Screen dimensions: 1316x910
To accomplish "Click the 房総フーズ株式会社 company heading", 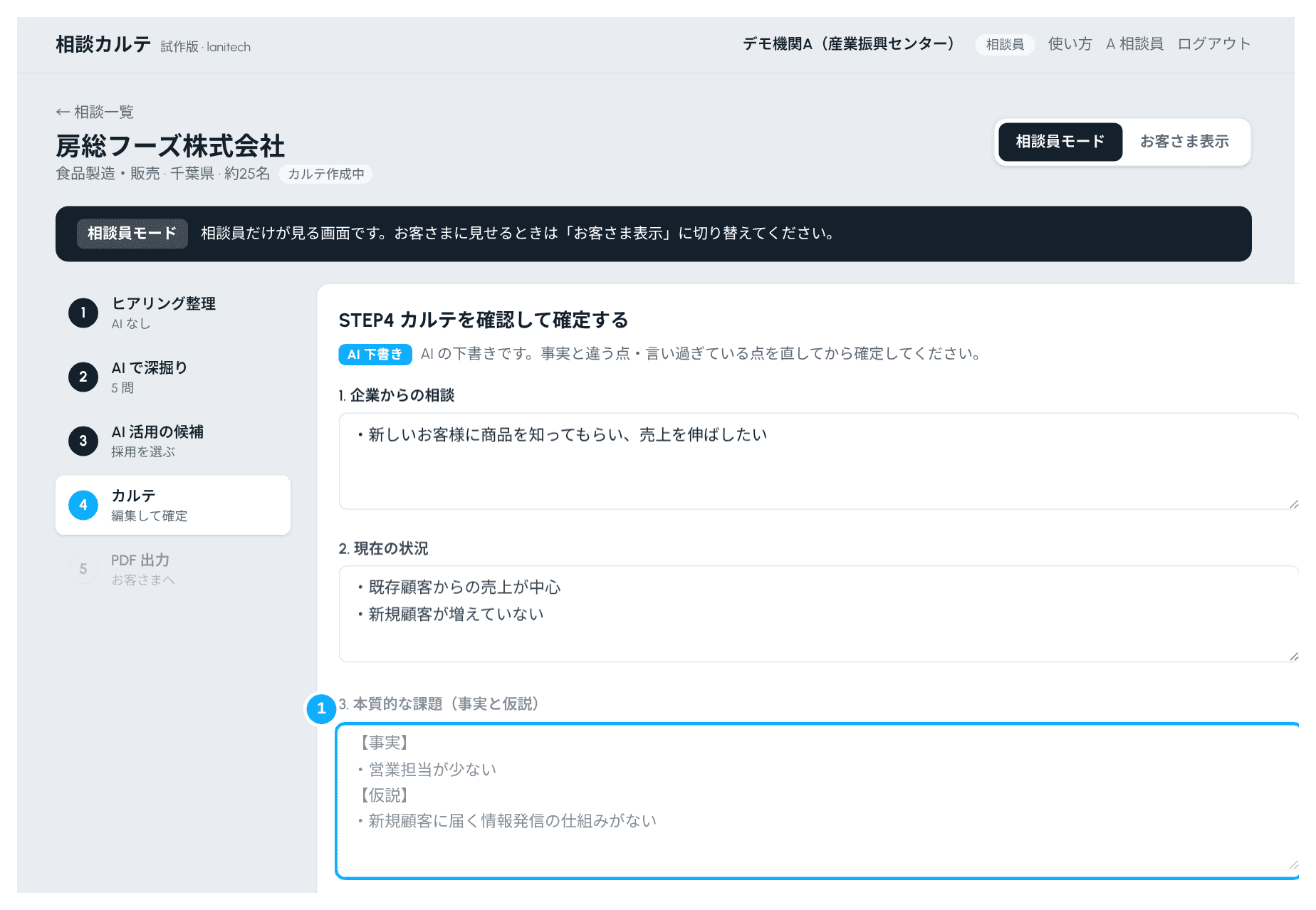I will [170, 146].
